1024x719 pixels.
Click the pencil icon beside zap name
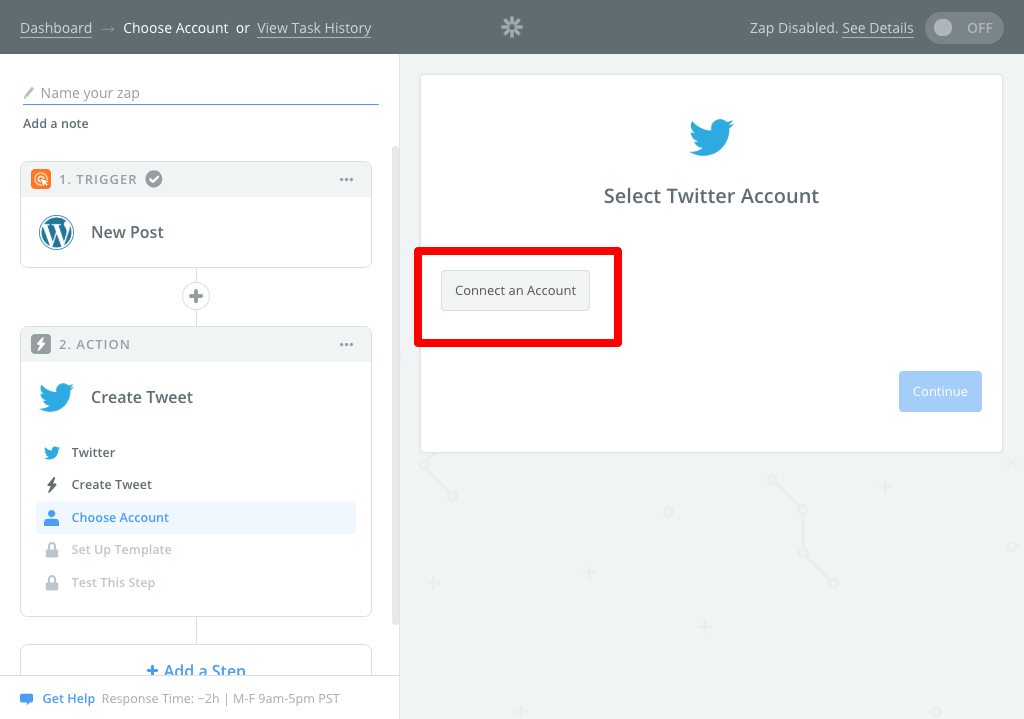coord(29,93)
